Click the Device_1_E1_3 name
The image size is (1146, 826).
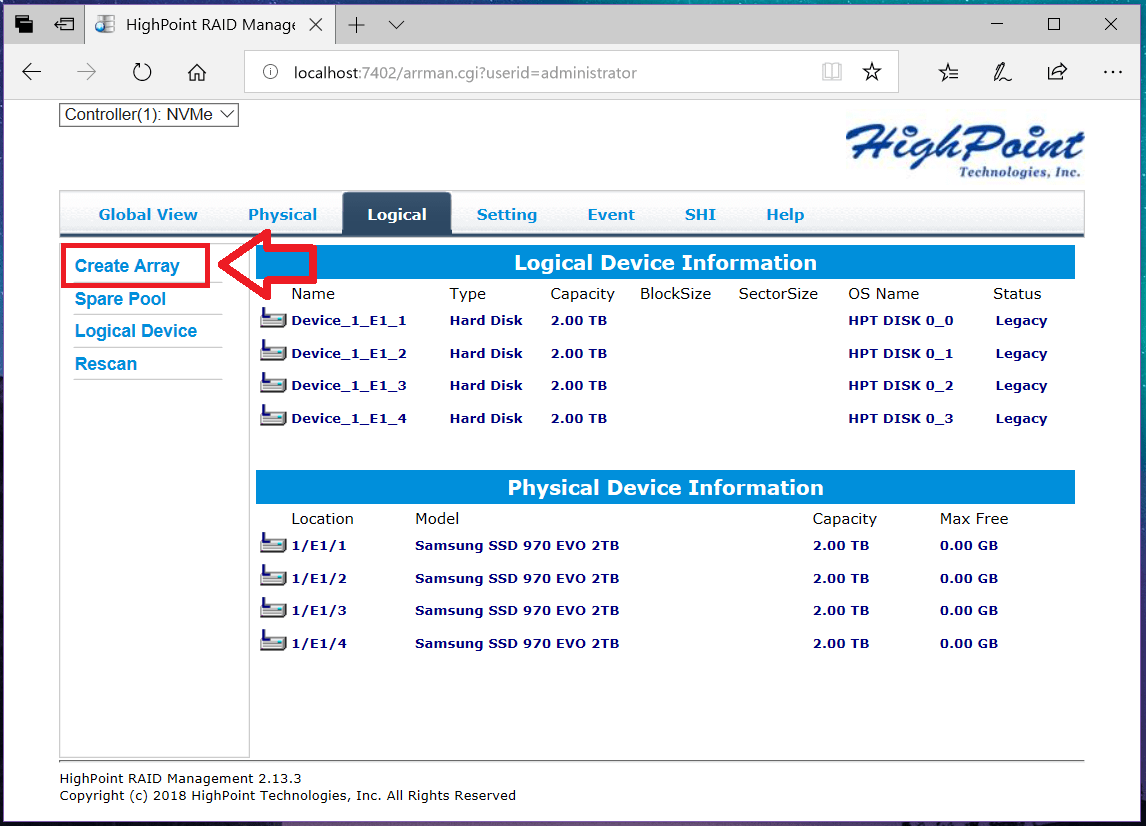pos(349,385)
